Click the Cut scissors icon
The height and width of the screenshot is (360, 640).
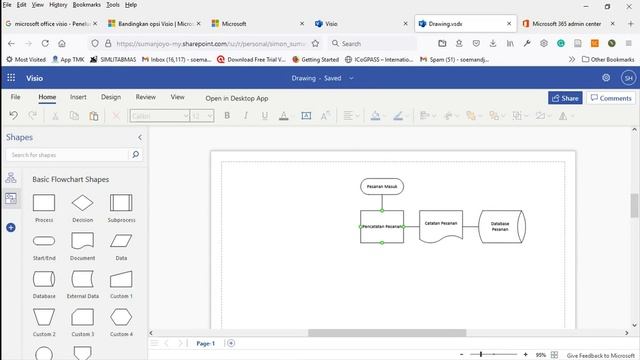(55, 116)
